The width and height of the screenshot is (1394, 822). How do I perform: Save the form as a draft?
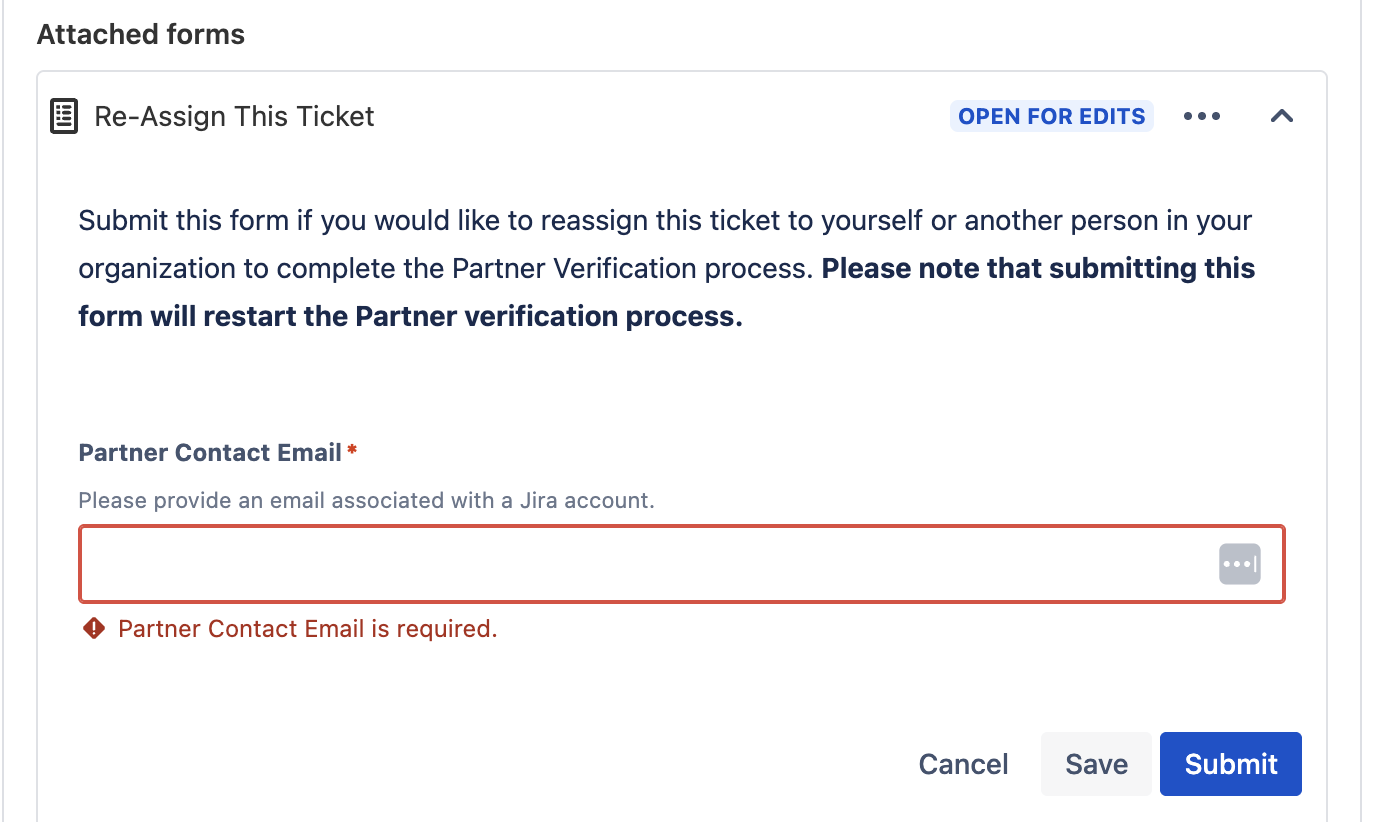pyautogui.click(x=1096, y=763)
